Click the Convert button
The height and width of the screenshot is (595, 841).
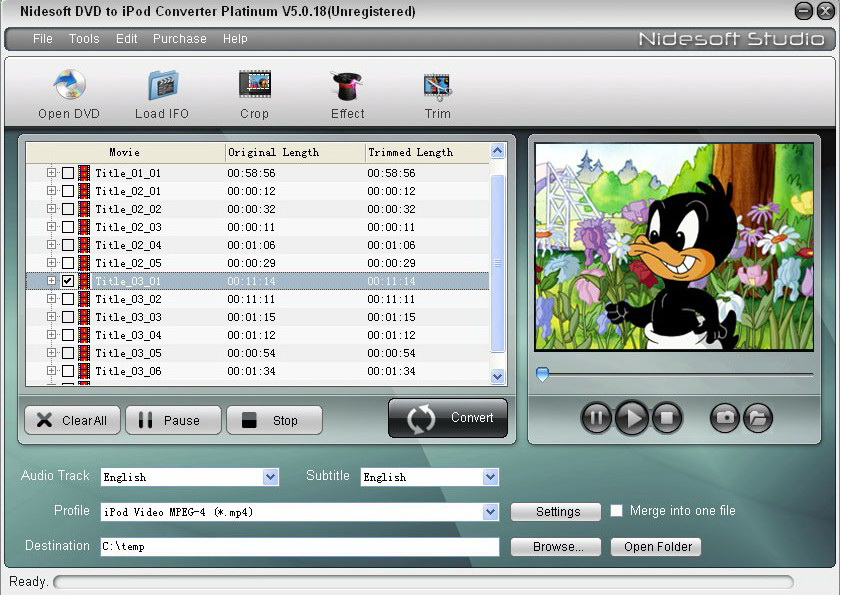448,418
